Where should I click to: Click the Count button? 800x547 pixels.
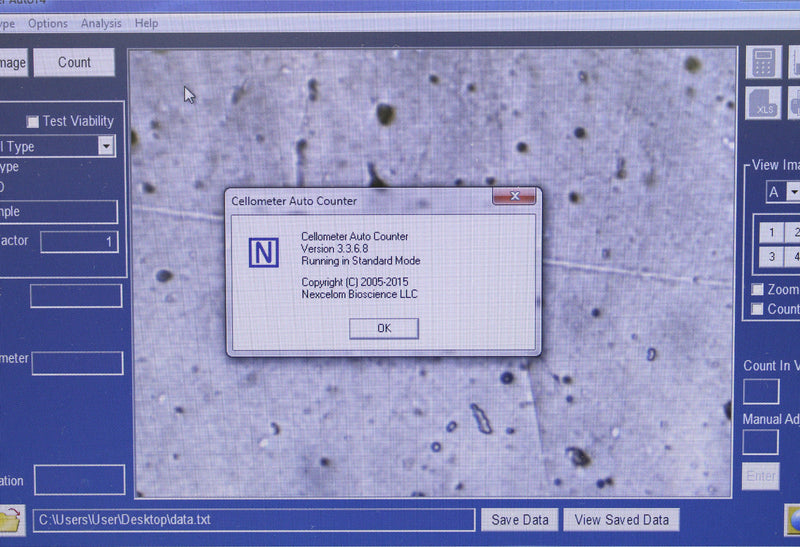pyautogui.click(x=74, y=62)
